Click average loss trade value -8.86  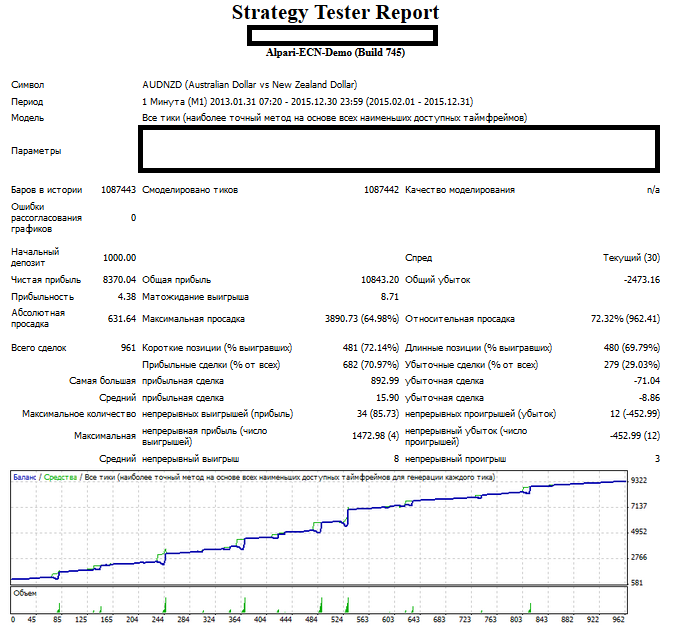[649, 398]
